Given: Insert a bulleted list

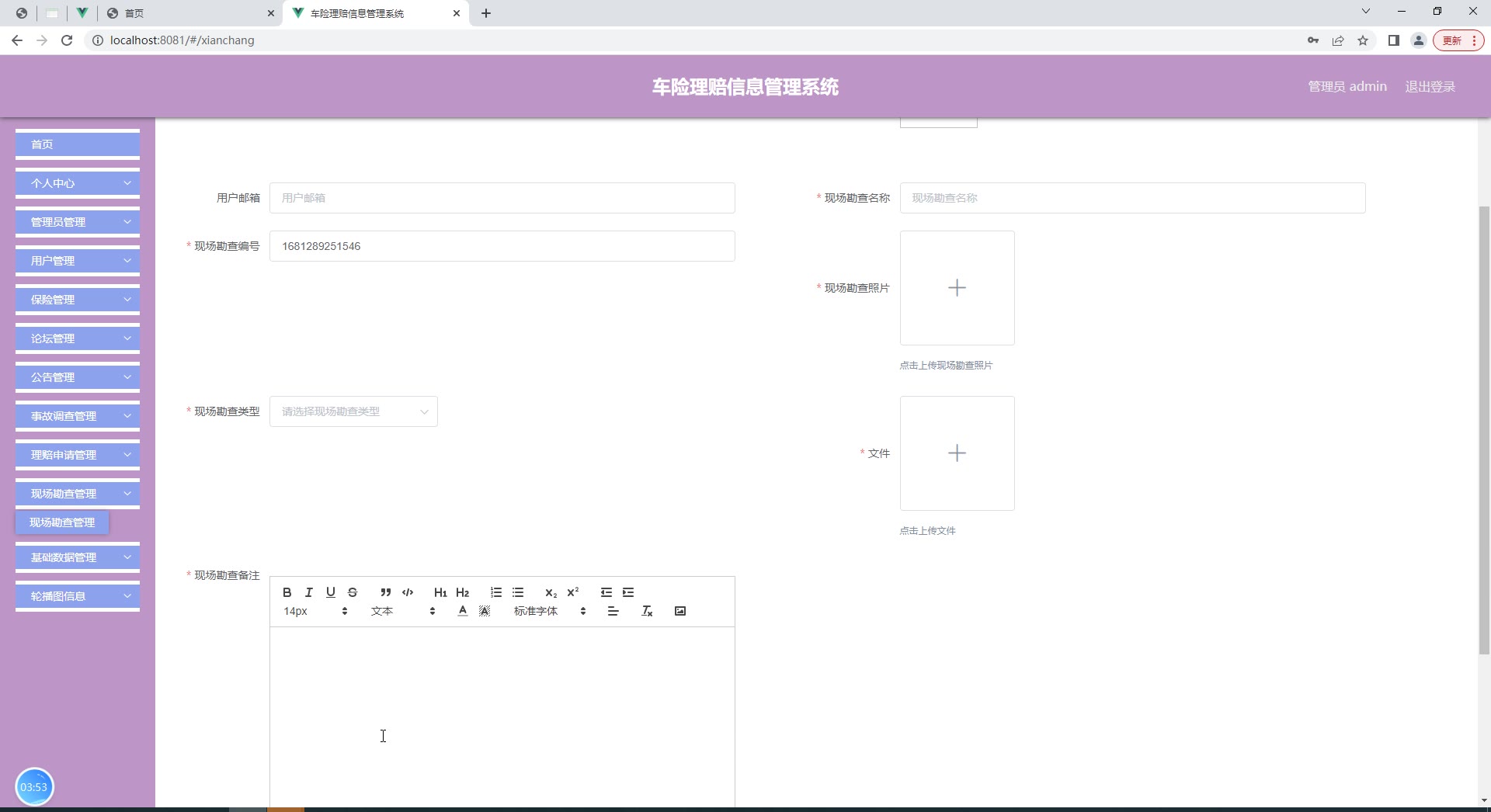Looking at the screenshot, I should pos(518,592).
